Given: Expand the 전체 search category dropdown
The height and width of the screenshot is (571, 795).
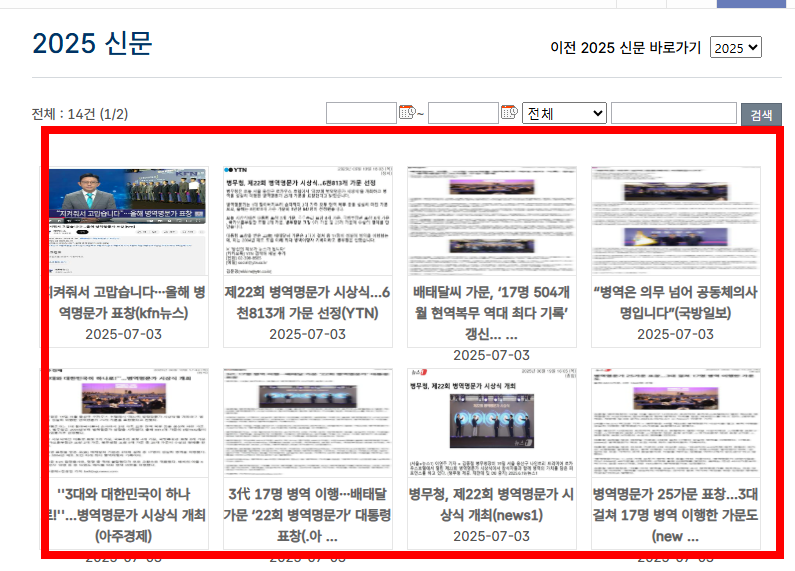Looking at the screenshot, I should click(x=564, y=113).
